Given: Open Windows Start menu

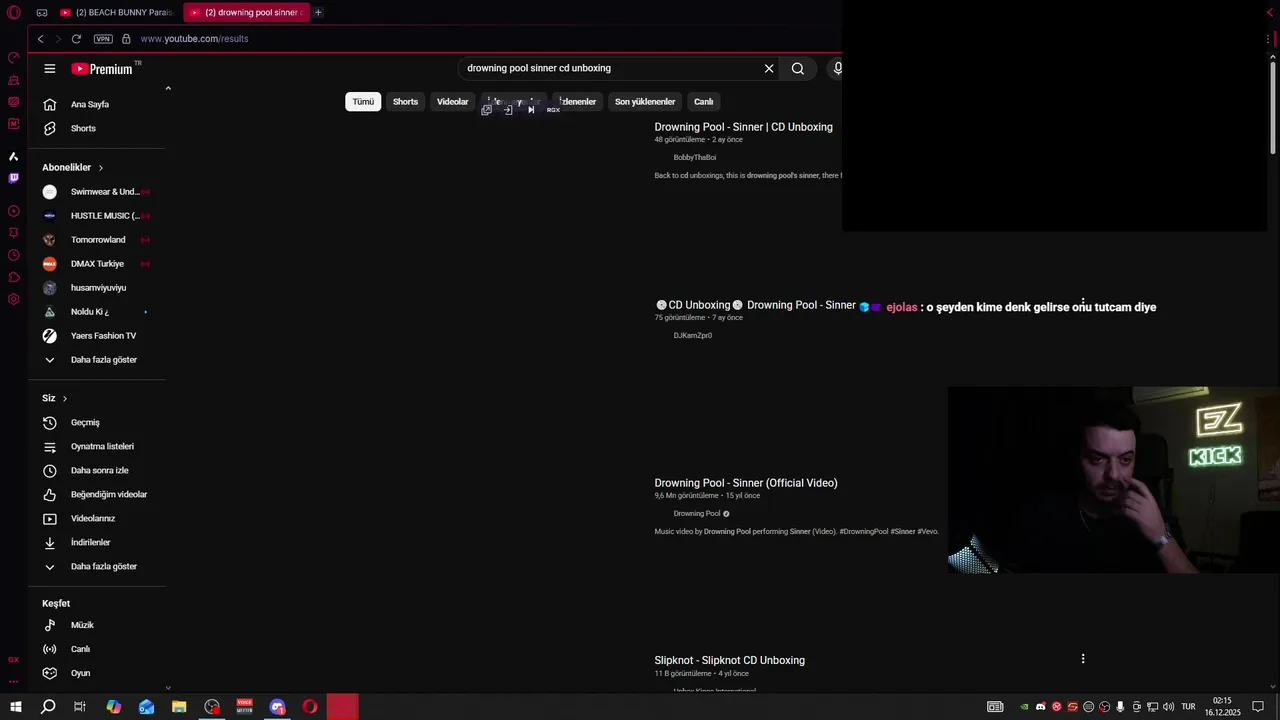Looking at the screenshot, I should point(16,707).
